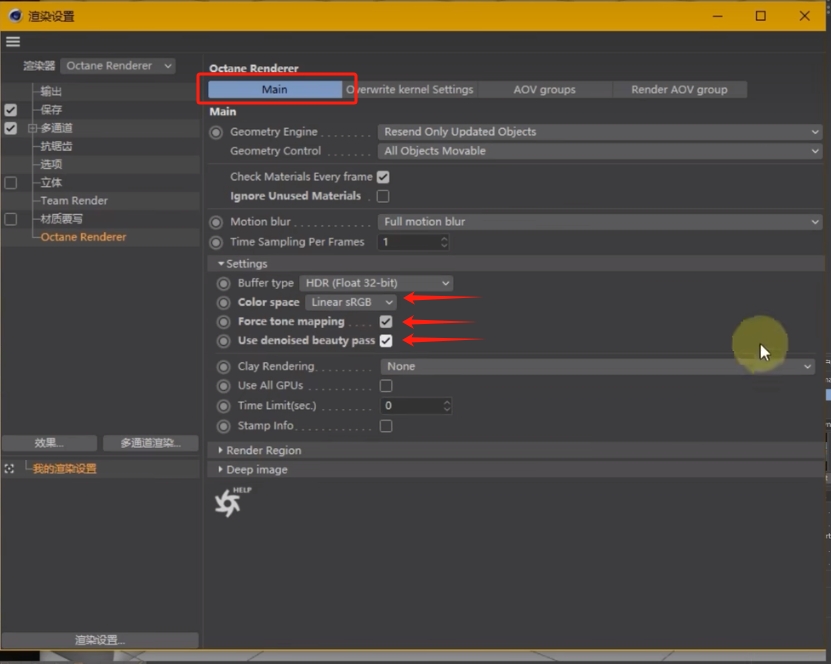
Task: Select 选项 in the settings tree
Action: coord(51,164)
